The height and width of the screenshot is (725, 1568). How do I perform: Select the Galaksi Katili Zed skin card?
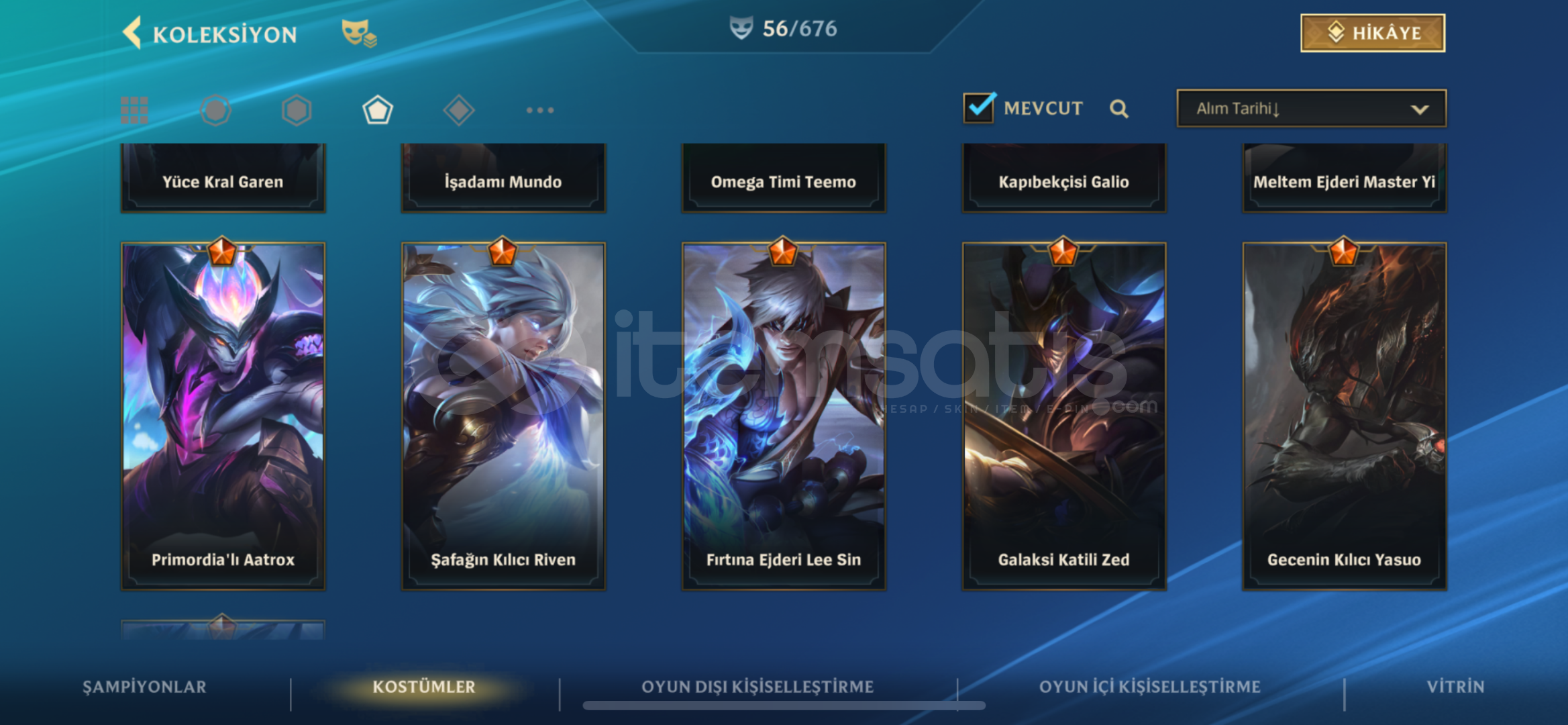1064,416
